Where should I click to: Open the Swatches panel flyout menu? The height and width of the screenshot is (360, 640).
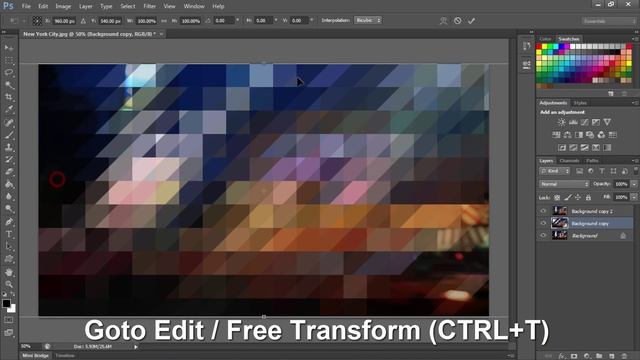point(635,39)
